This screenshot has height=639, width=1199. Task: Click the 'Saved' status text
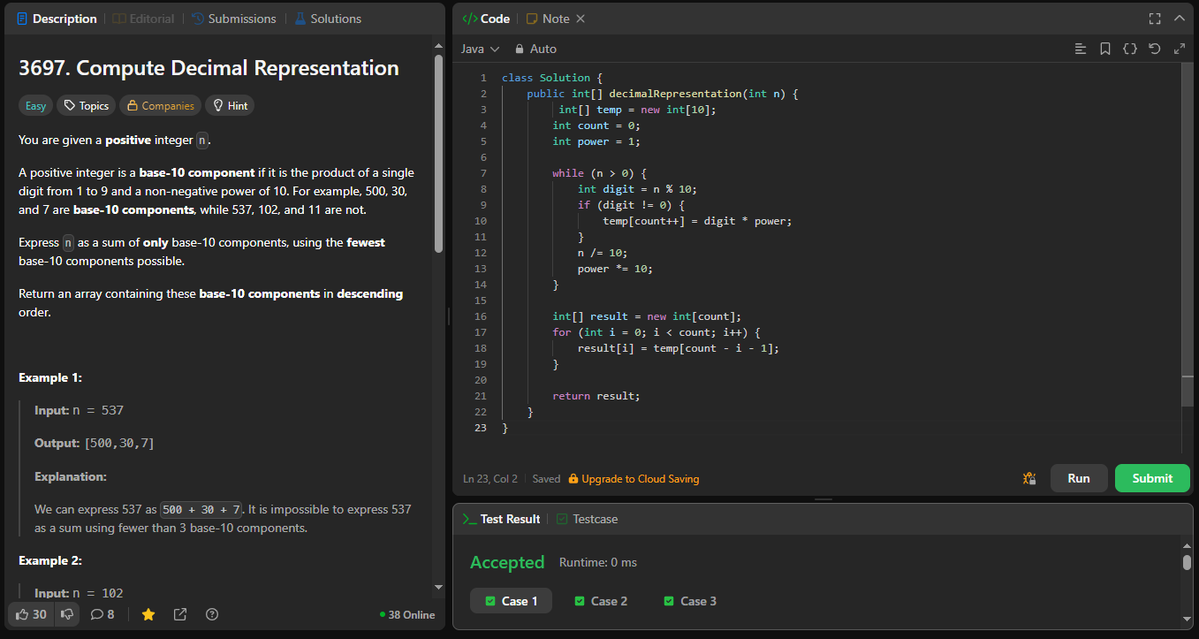coord(547,479)
